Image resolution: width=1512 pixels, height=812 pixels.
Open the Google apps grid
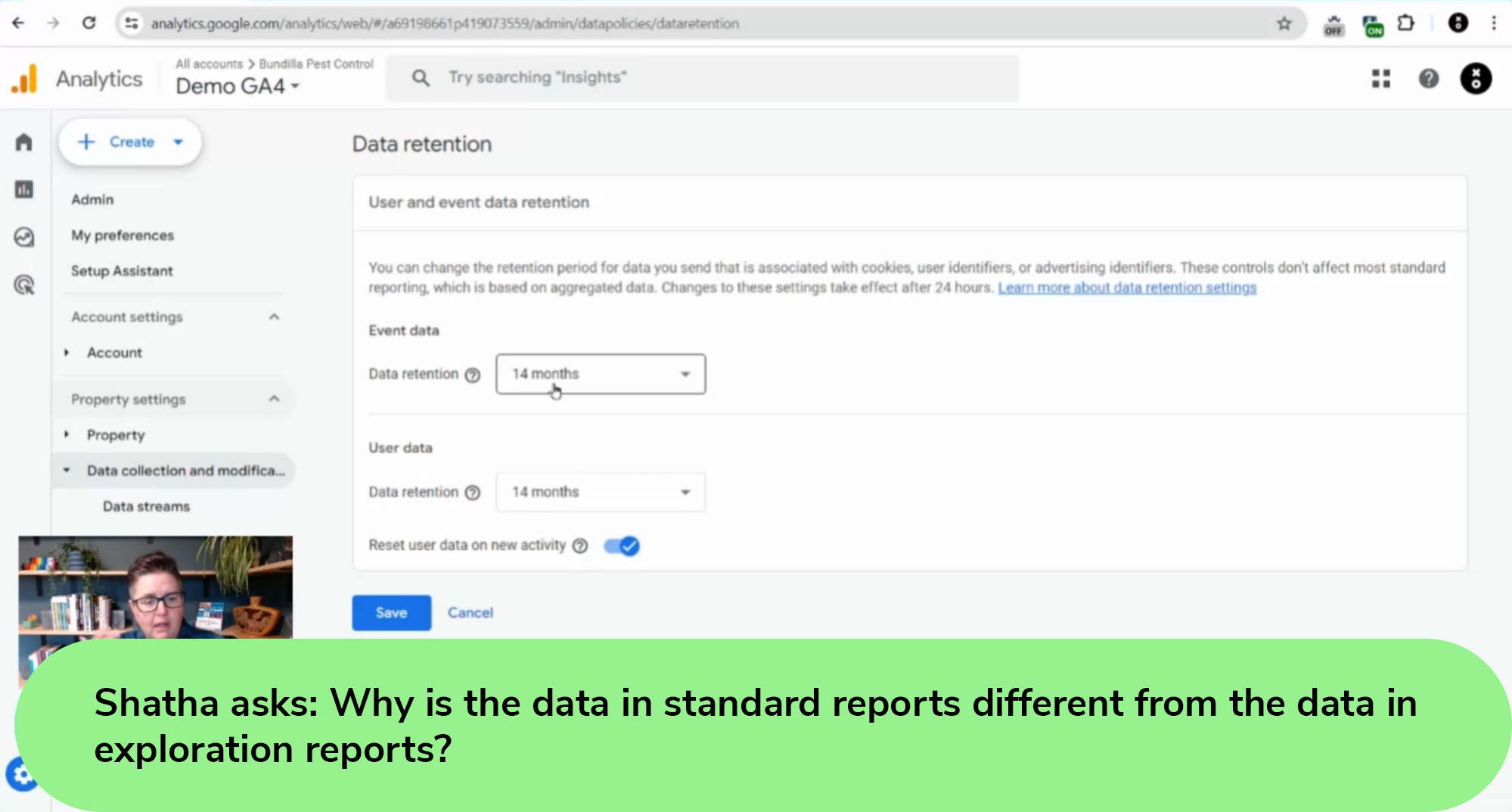coord(1381,79)
